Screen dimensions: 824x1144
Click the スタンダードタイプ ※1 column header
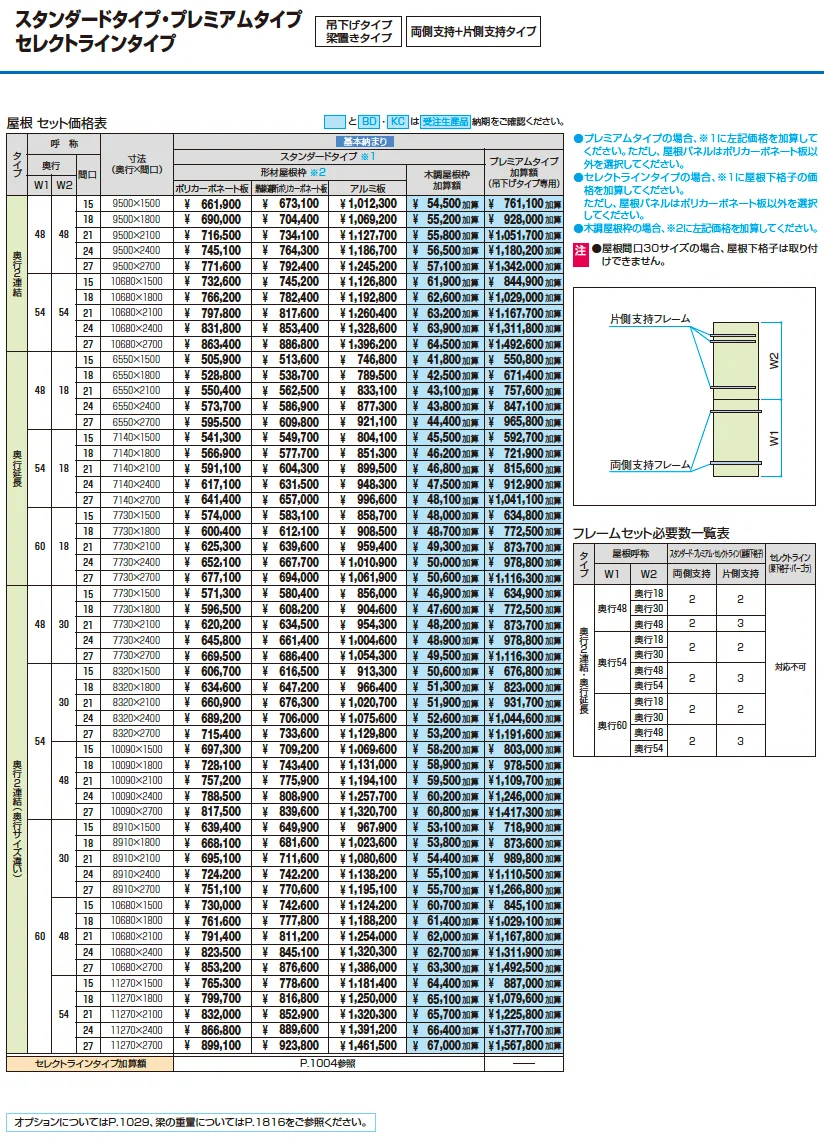tap(328, 156)
